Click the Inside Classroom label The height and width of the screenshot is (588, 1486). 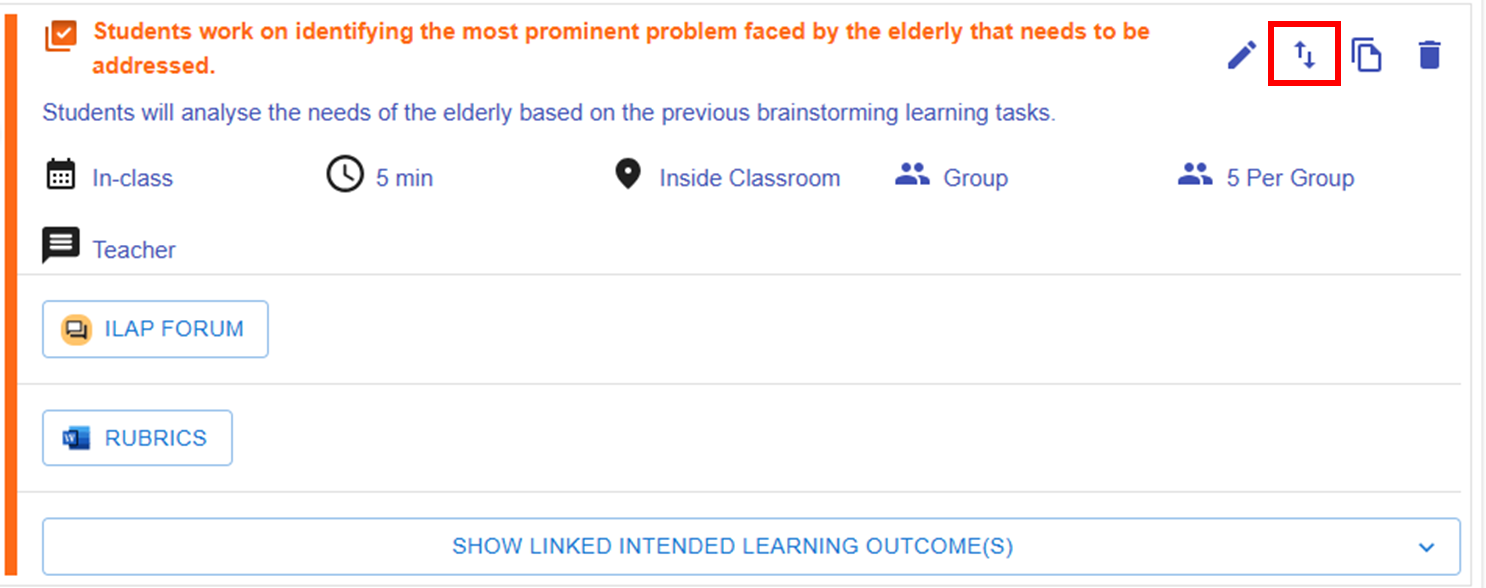click(749, 178)
